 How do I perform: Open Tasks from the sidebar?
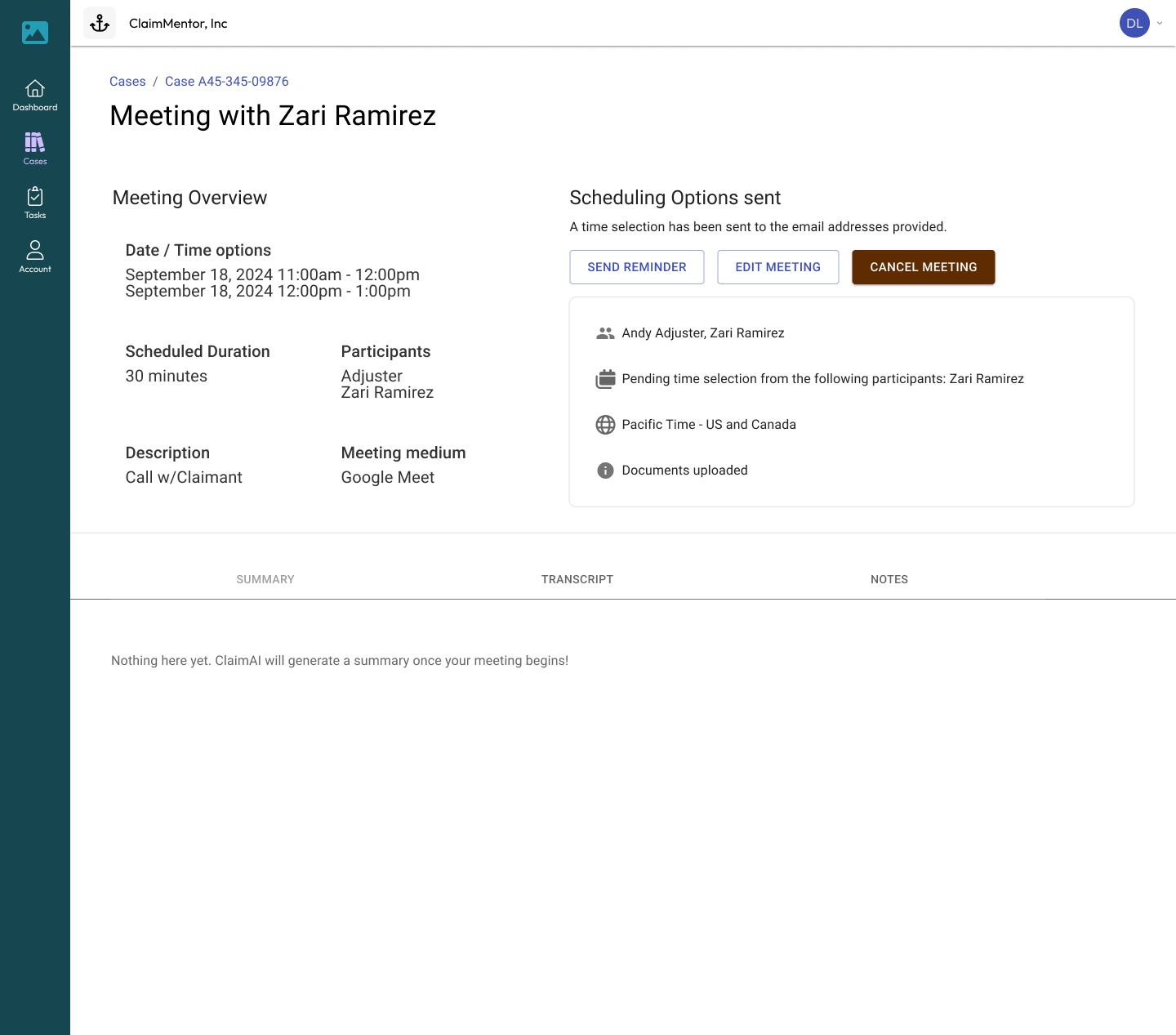click(34, 203)
